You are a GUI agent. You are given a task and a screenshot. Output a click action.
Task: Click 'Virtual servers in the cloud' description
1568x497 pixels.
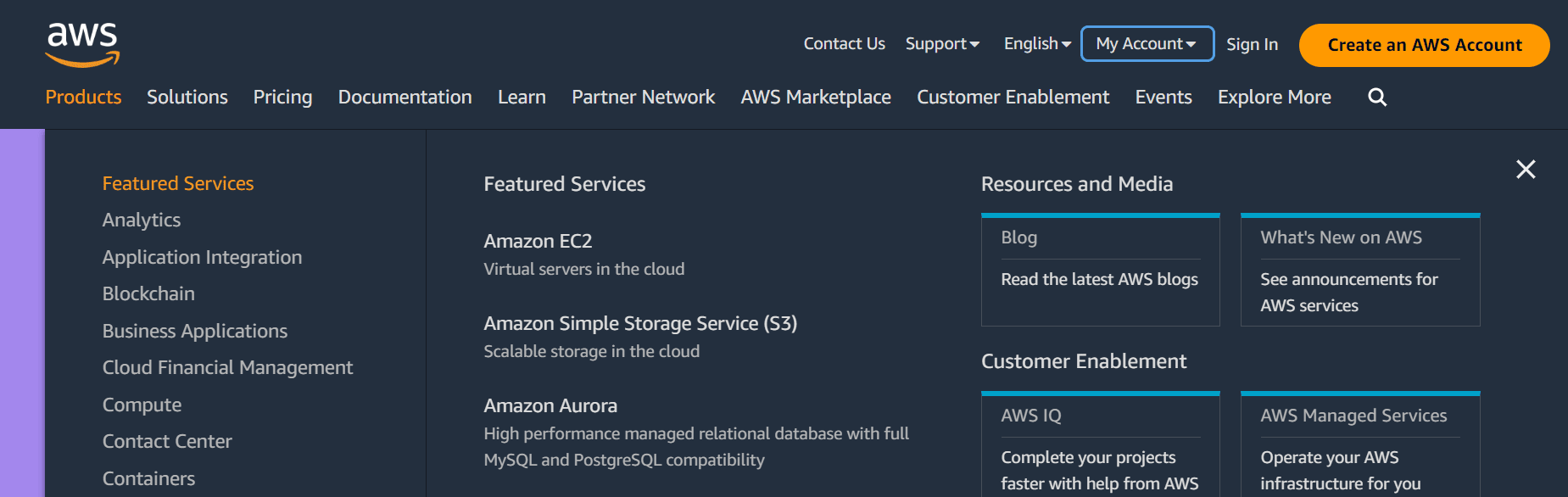pos(584,270)
